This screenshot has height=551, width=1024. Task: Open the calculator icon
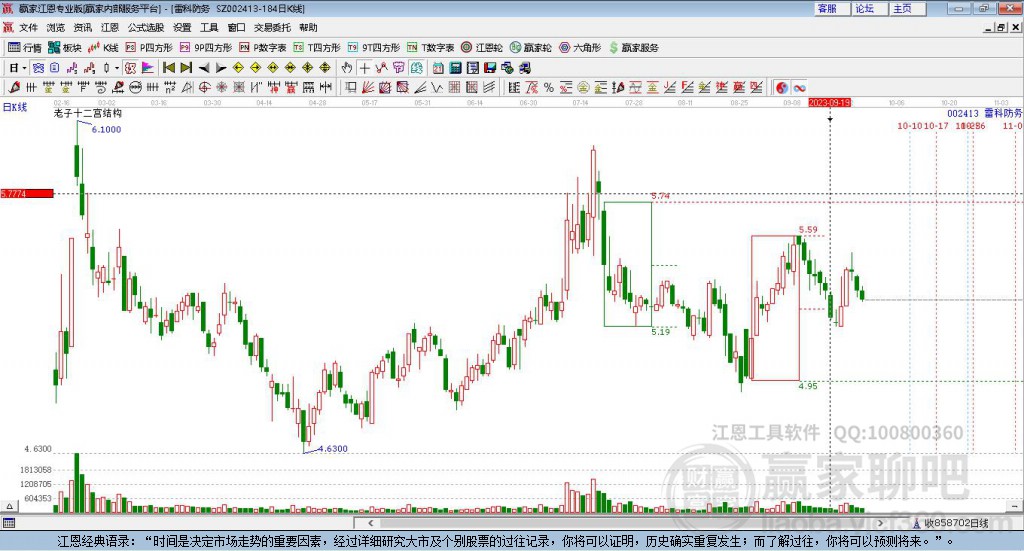pyautogui.click(x=455, y=68)
